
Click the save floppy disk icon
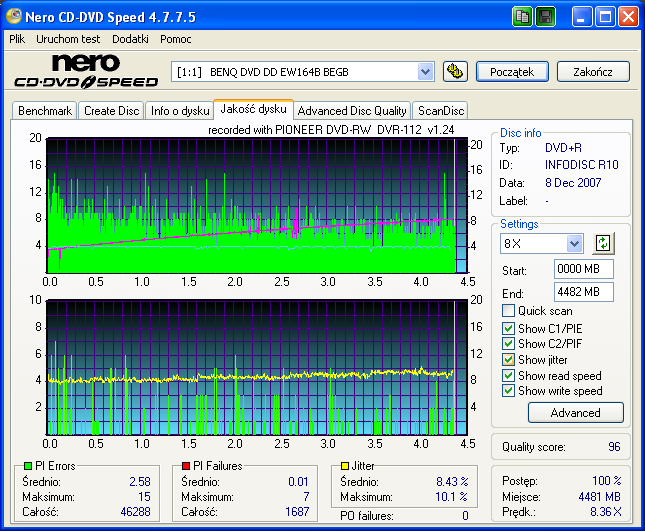pyautogui.click(x=545, y=17)
